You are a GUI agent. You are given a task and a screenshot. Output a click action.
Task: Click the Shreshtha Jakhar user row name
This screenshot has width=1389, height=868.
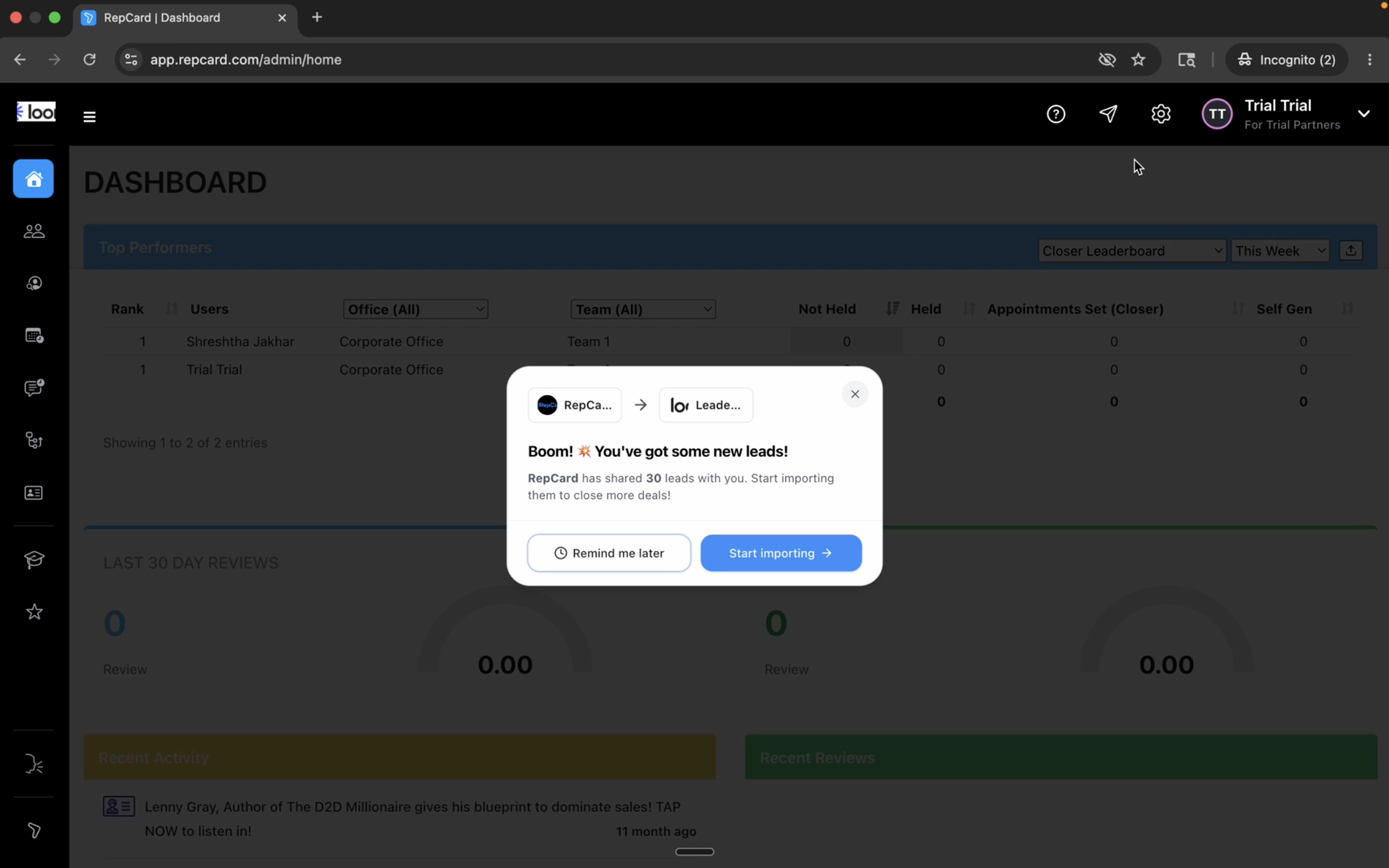coord(240,341)
